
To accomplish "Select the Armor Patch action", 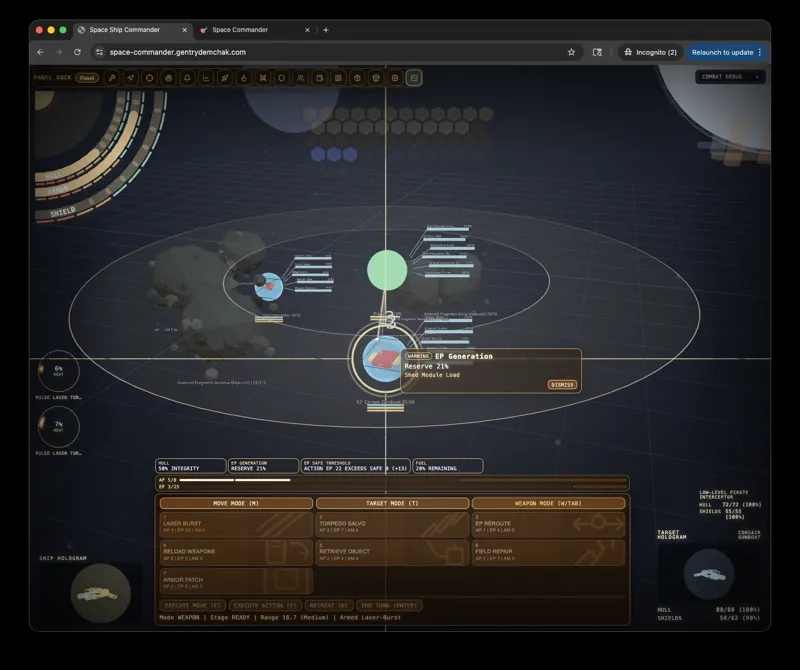I will 236,581.
